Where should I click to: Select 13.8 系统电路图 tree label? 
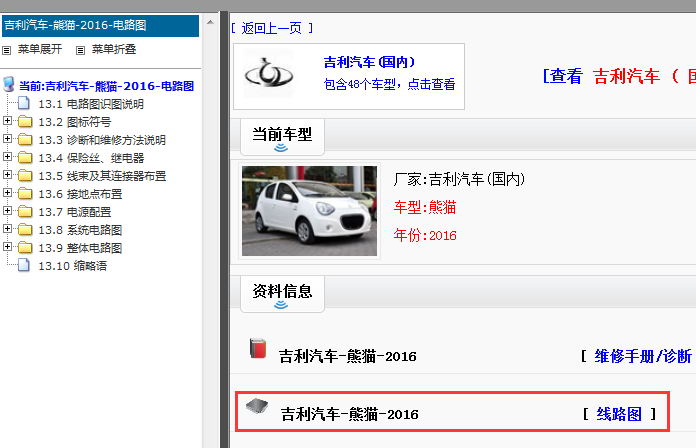pos(80,230)
